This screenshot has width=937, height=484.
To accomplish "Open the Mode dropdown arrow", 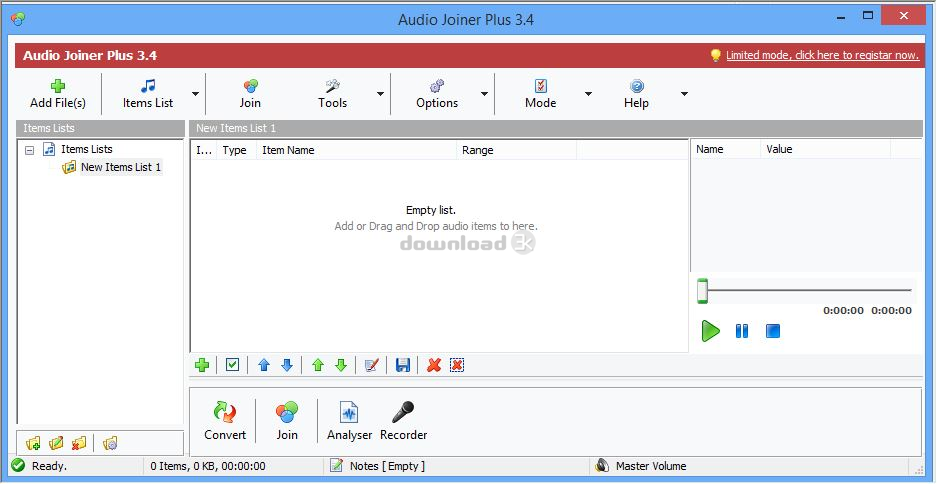I will tap(588, 94).
